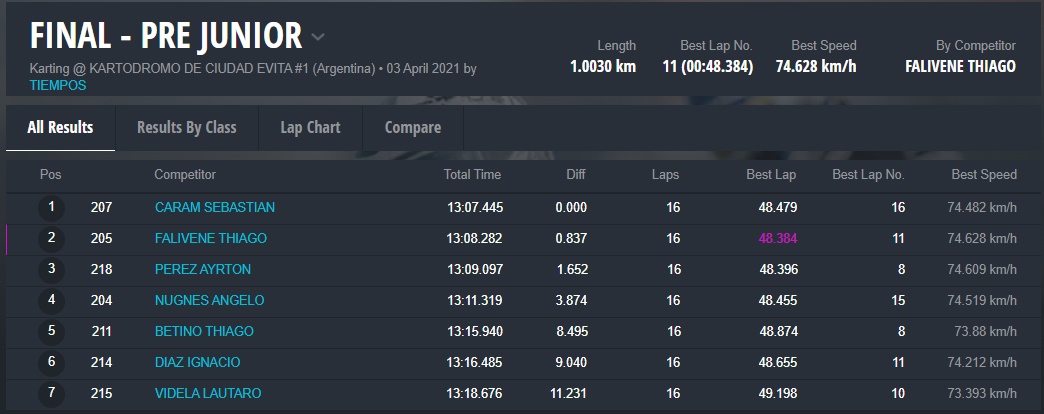Click the Best Speed column header
The image size is (1044, 414).
[x=984, y=174]
